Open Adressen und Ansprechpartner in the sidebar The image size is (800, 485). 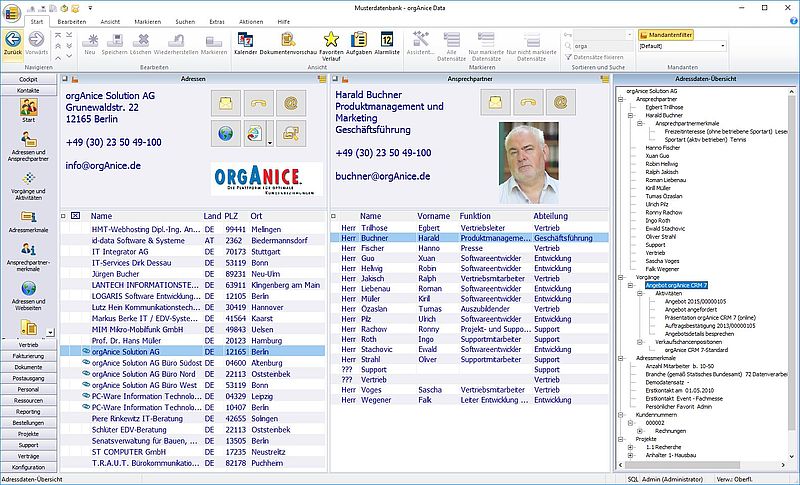pos(29,147)
